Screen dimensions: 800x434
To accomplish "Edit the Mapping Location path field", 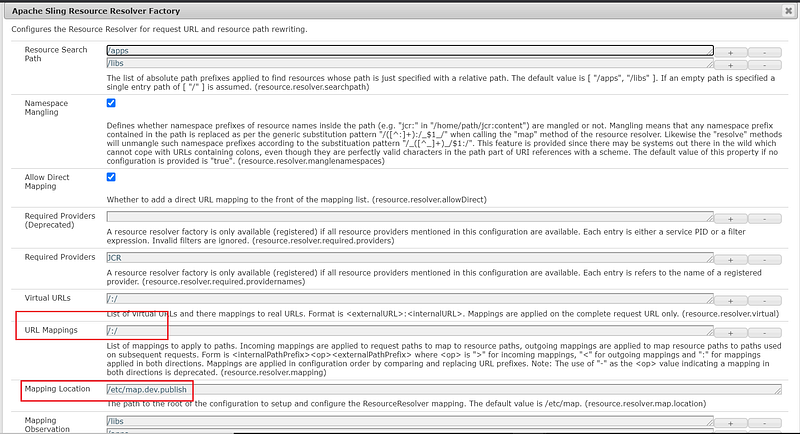I will tap(444, 390).
